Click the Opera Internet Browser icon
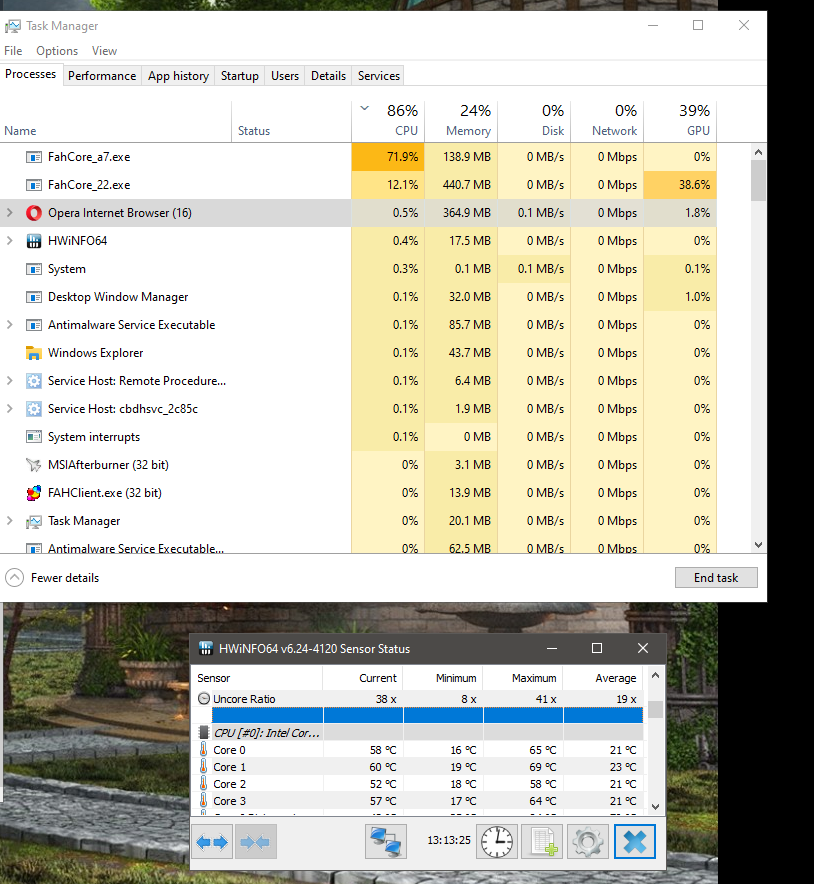The image size is (814, 884). point(34,213)
